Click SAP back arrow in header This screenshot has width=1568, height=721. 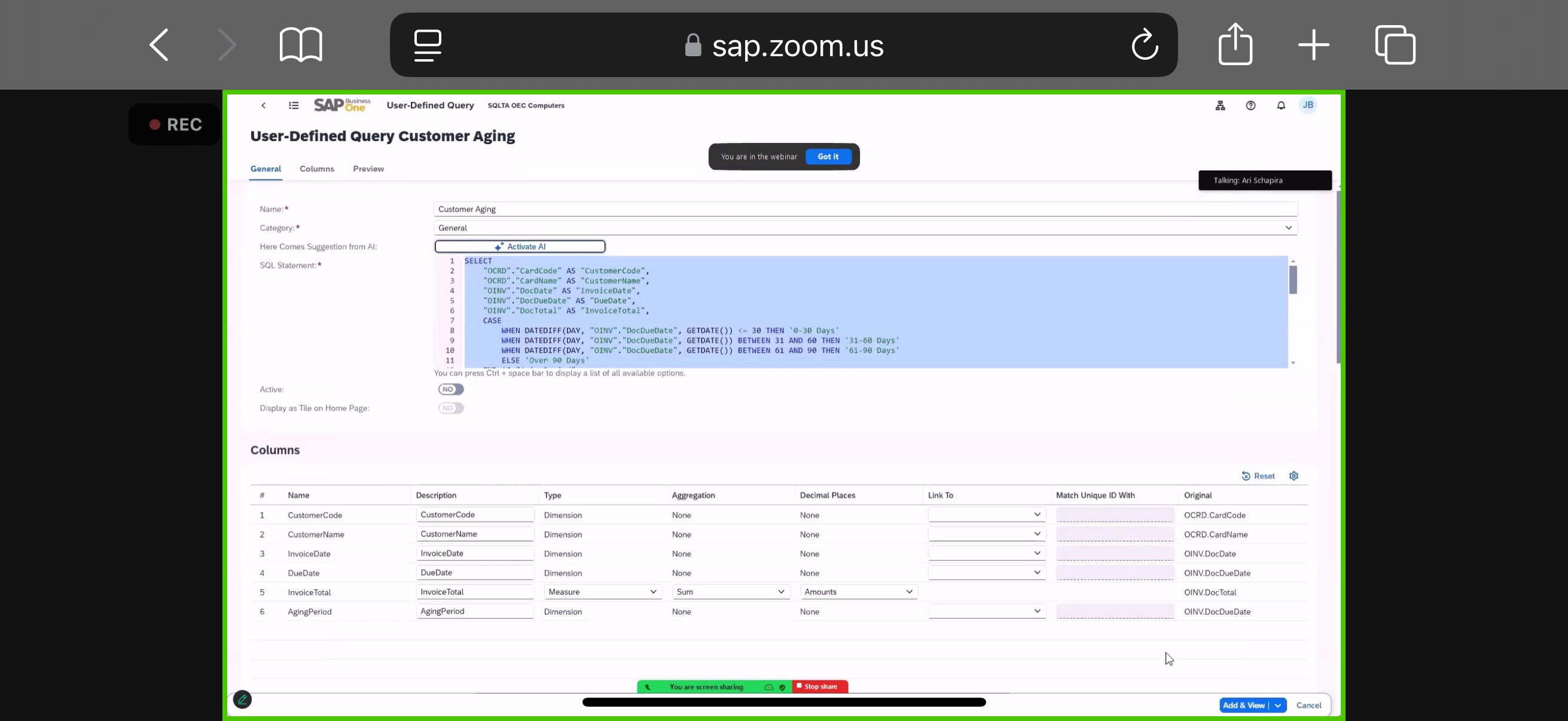[x=264, y=105]
